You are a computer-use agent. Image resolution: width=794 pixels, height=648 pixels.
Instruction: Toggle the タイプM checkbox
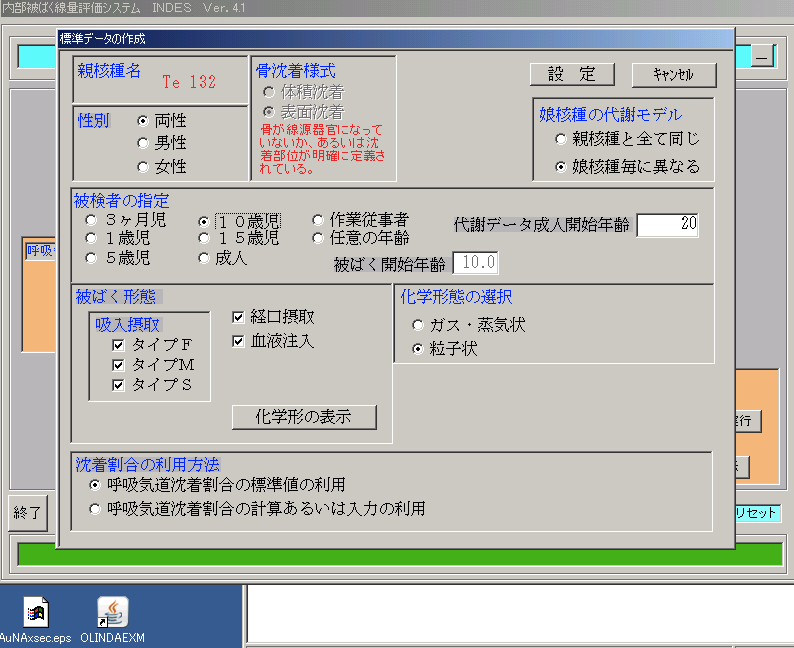pos(118,365)
